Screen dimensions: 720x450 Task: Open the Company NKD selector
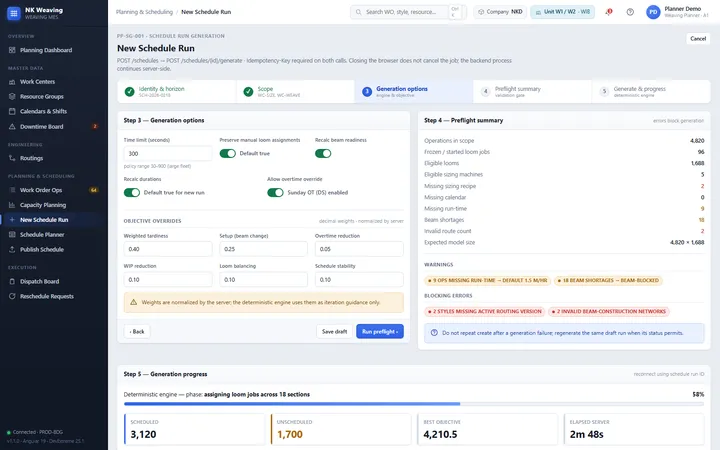click(x=500, y=12)
